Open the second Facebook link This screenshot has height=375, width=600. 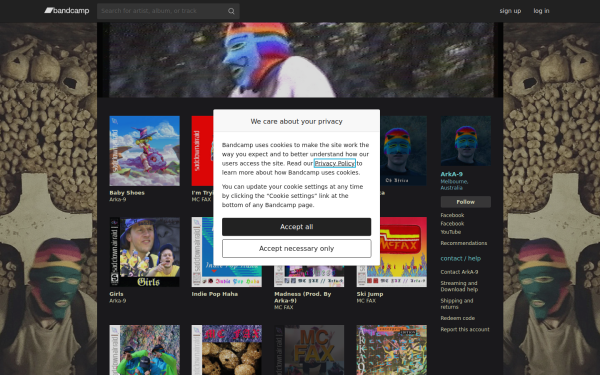click(452, 224)
